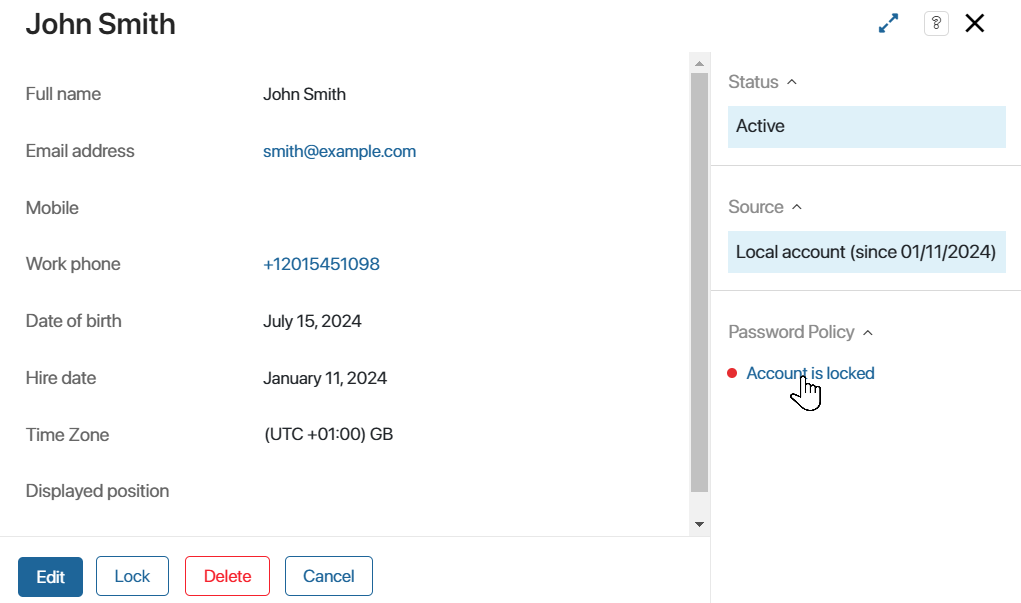Collapse the Password Policy section
This screenshot has width=1021, height=603.
pyautogui.click(x=868, y=333)
